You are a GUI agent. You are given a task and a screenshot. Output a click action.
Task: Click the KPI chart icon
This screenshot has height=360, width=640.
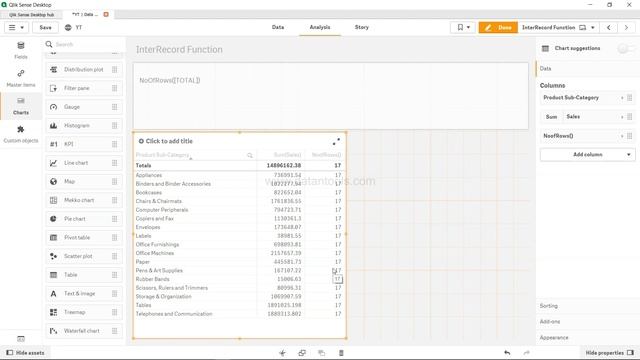tap(53, 144)
